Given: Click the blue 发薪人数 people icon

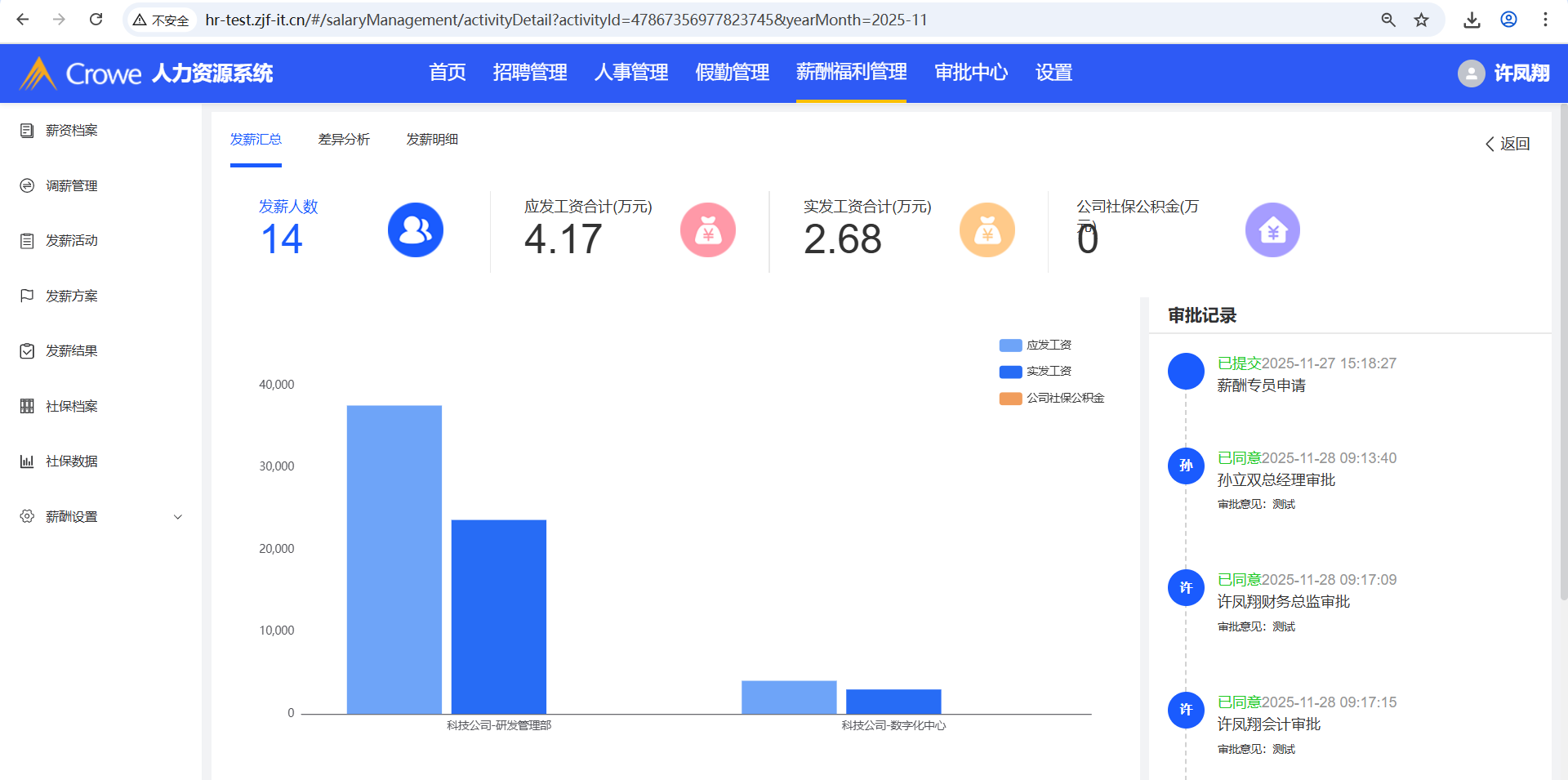Looking at the screenshot, I should (x=415, y=230).
